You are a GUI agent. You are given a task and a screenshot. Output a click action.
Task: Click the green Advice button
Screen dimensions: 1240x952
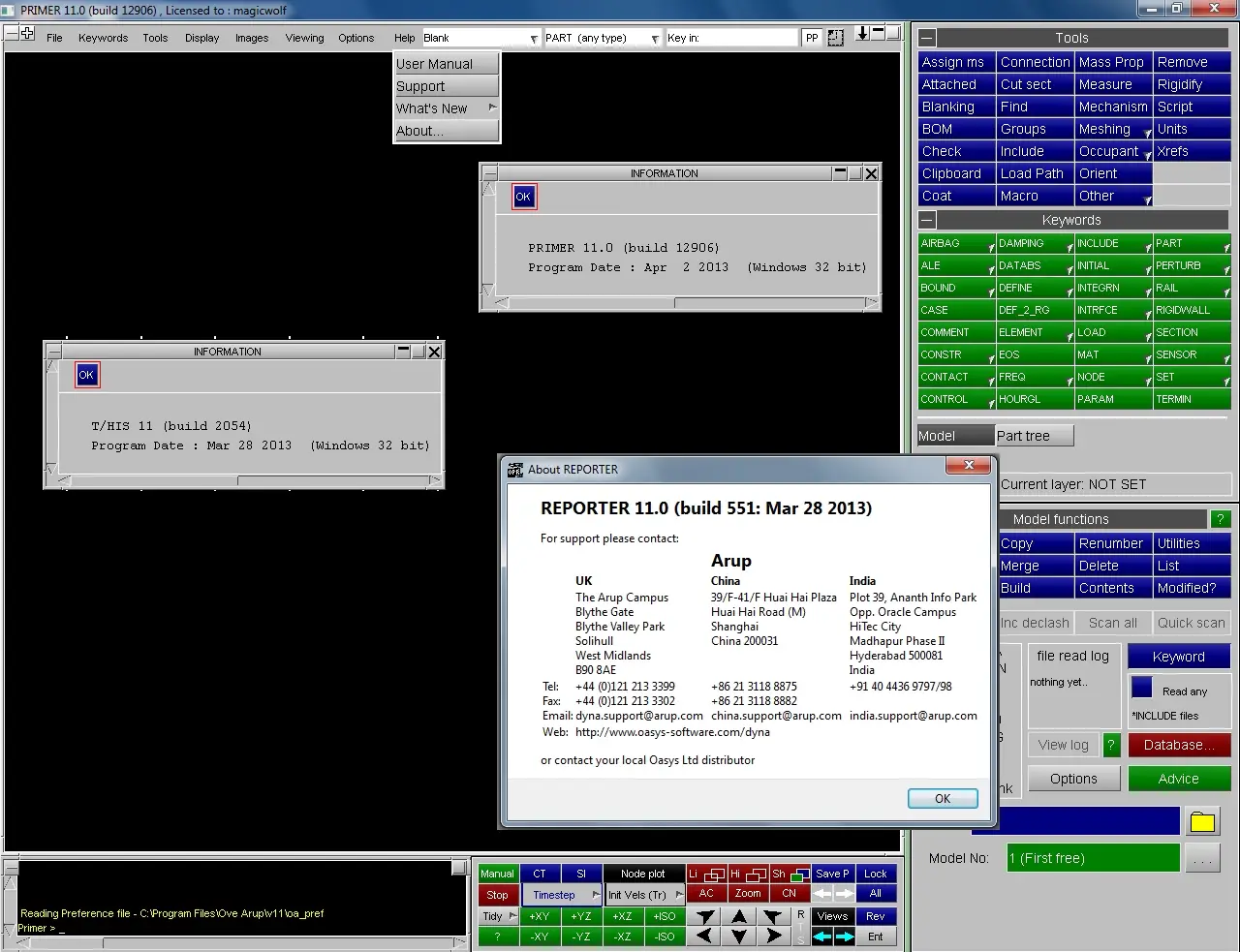[1178, 779]
